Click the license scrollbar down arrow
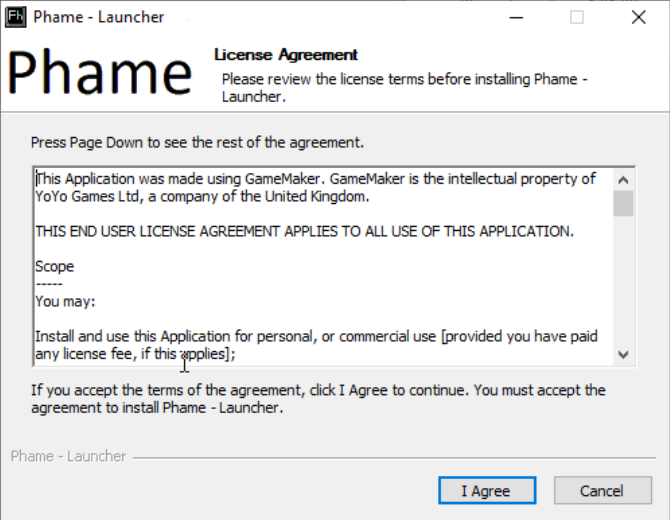The image size is (670, 520). point(623,355)
